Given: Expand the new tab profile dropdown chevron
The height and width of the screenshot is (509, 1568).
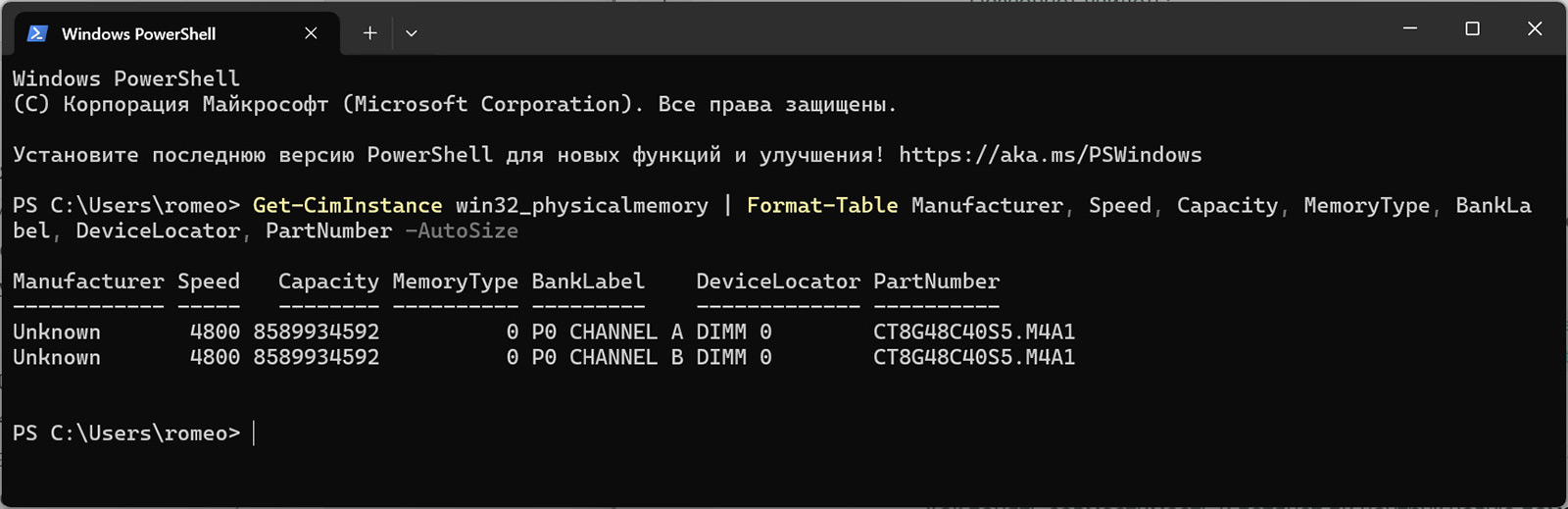Looking at the screenshot, I should pos(412,33).
